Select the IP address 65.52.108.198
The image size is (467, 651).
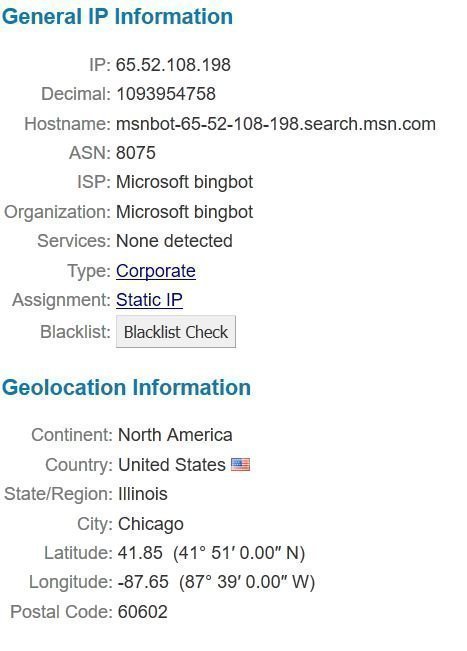pyautogui.click(x=173, y=65)
